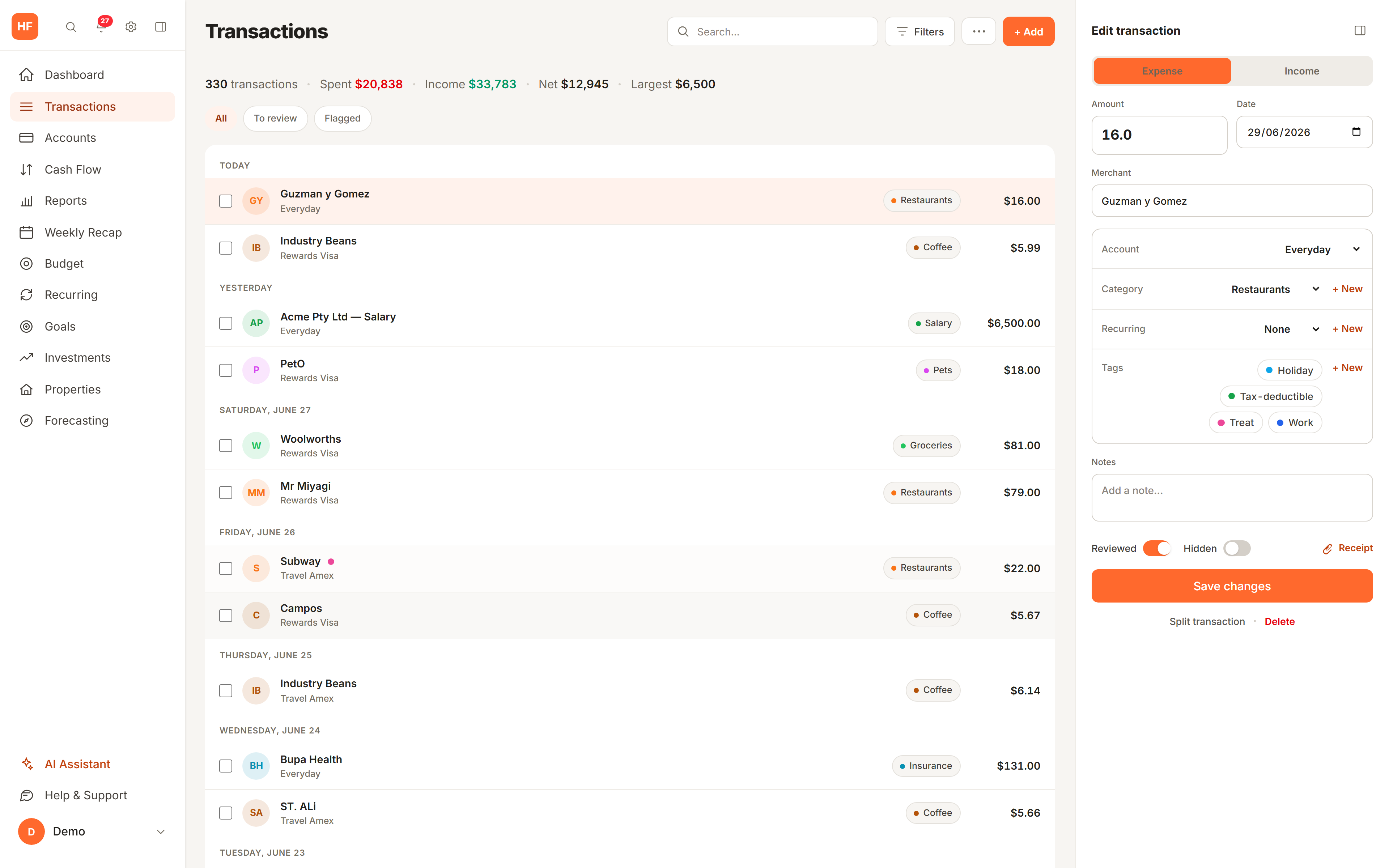Focus the transactions Search field
The image size is (1389, 868).
[772, 31]
